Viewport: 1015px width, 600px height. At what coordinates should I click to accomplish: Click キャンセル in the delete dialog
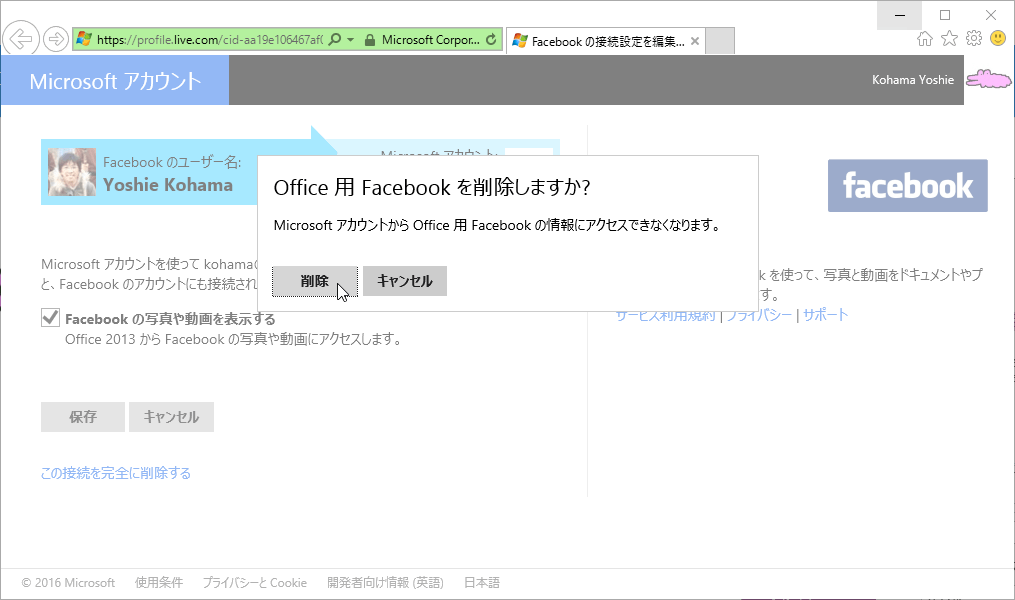point(405,281)
